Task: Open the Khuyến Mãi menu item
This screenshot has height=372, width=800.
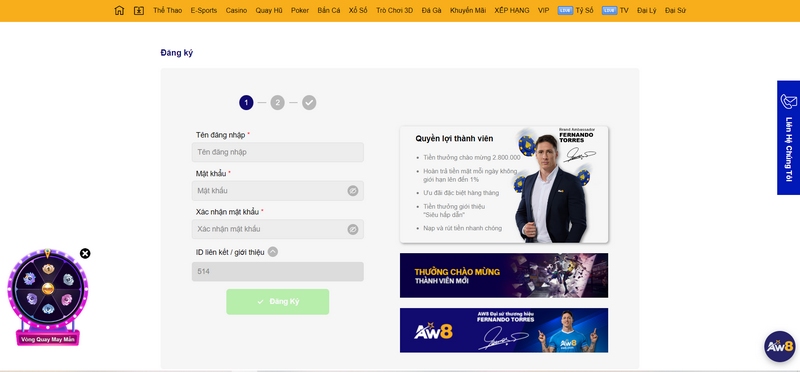Action: pos(468,10)
